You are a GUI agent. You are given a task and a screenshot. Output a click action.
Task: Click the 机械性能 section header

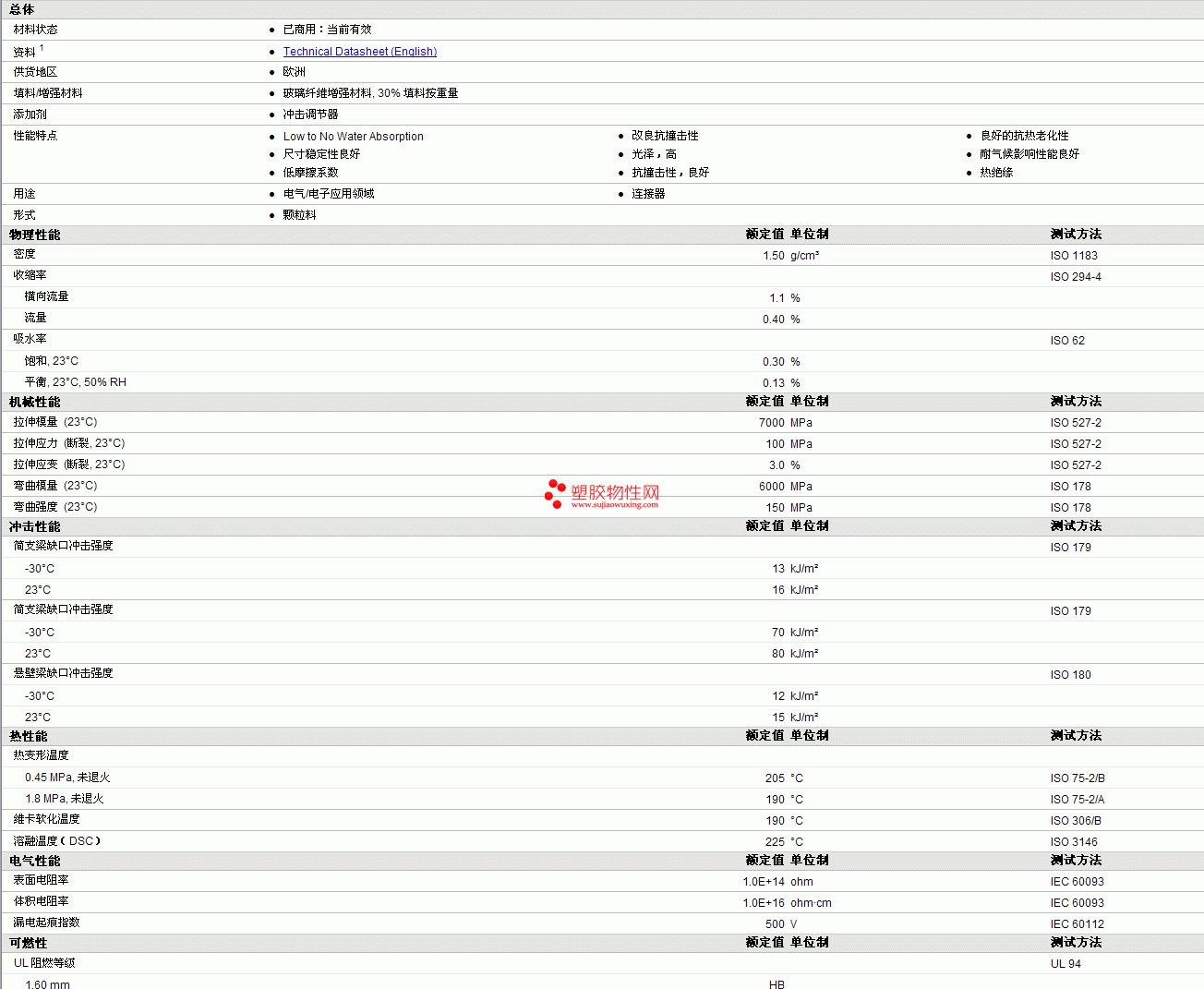pos(35,402)
